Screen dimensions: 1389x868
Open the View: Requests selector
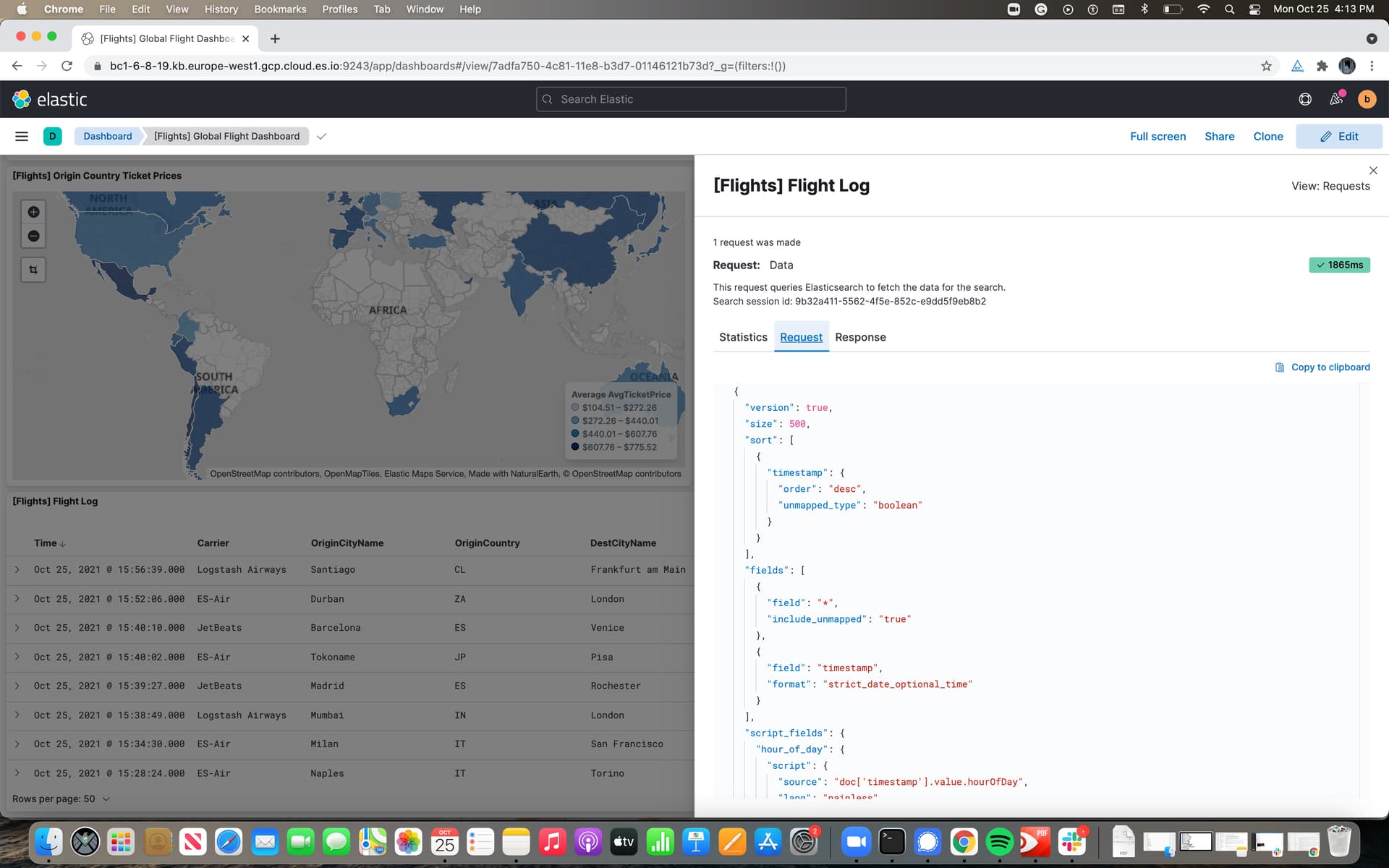coord(1330,186)
